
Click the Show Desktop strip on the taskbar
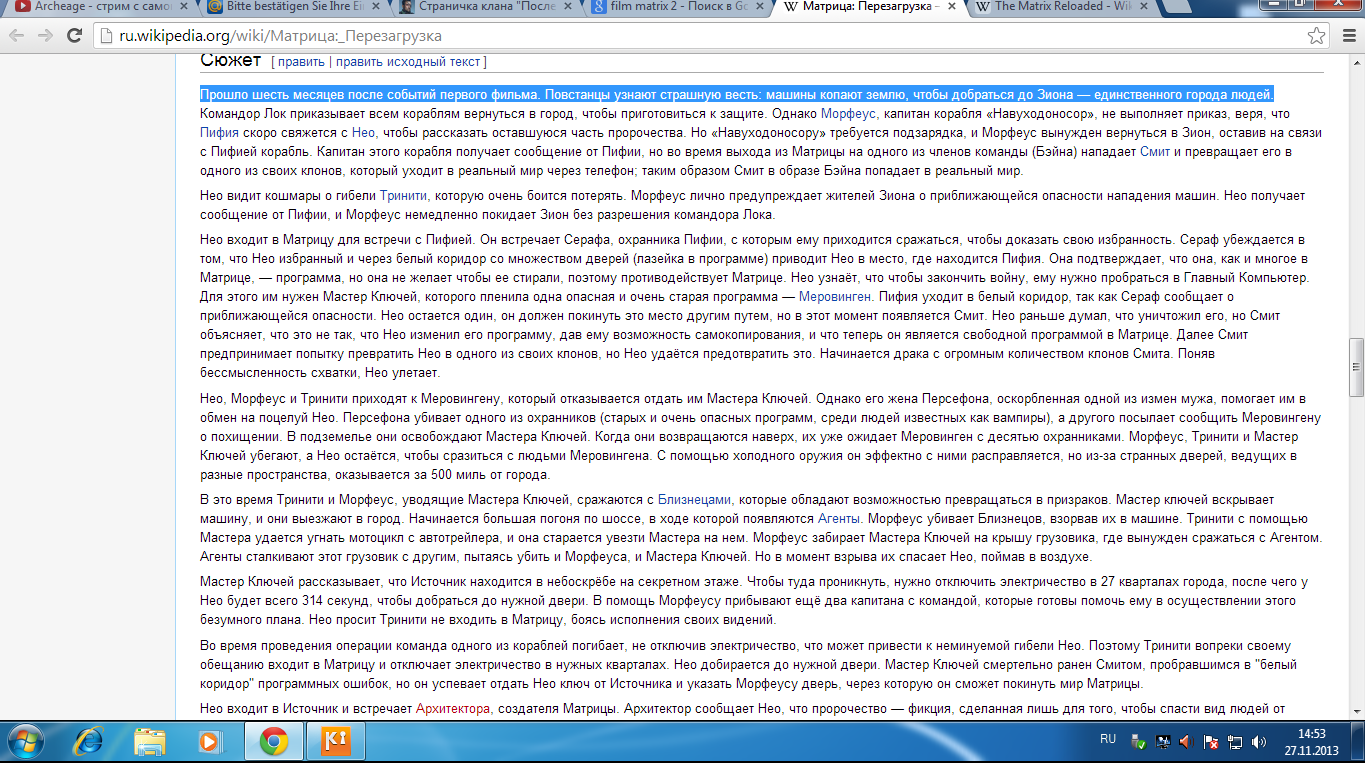[1357, 742]
